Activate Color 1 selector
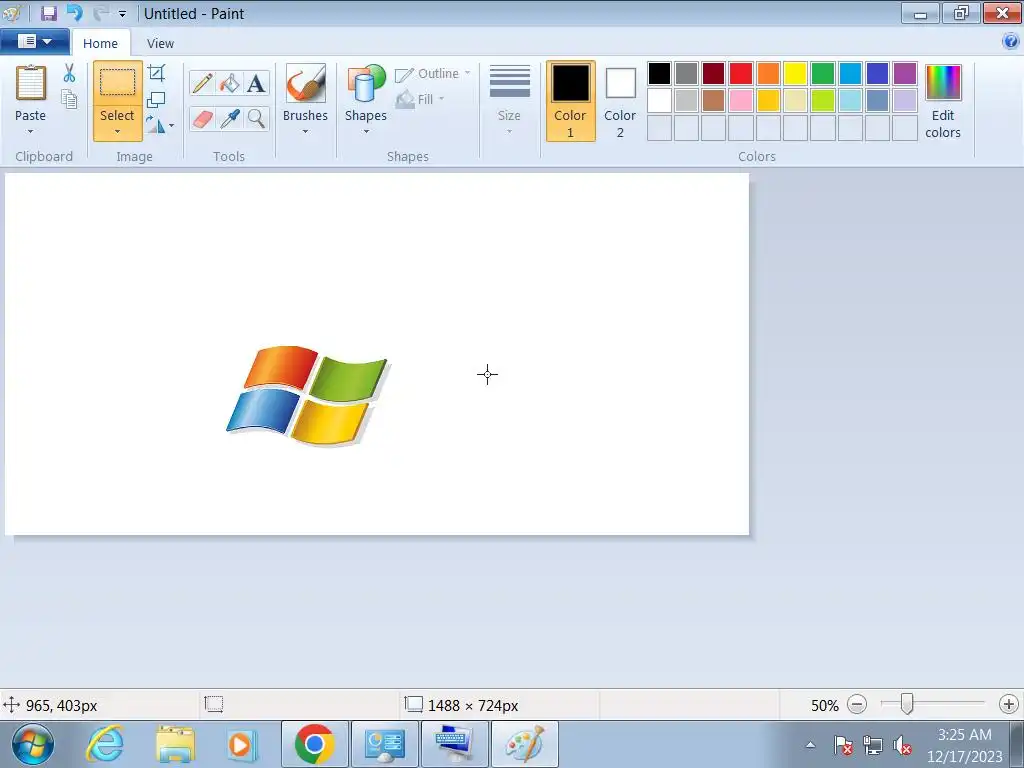The height and width of the screenshot is (768, 1024). tap(570, 101)
